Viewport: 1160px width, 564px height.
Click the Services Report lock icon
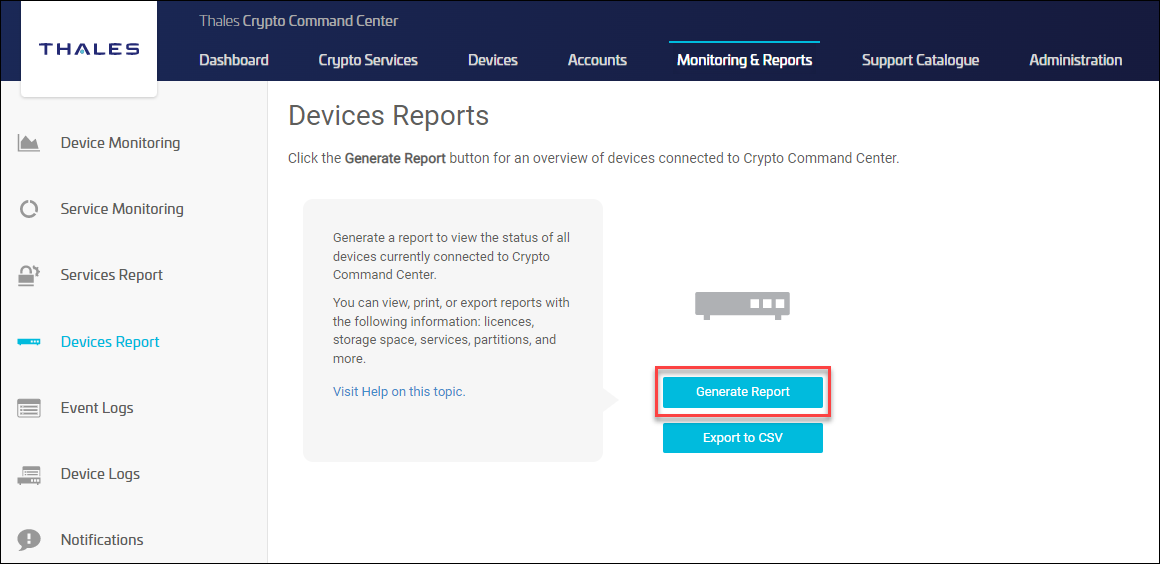pos(29,275)
